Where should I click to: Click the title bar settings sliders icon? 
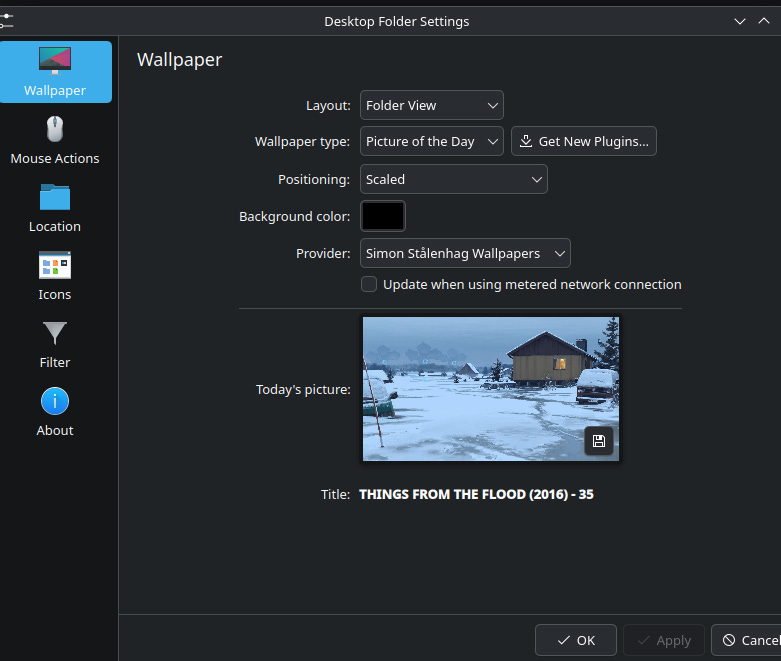[7, 21]
